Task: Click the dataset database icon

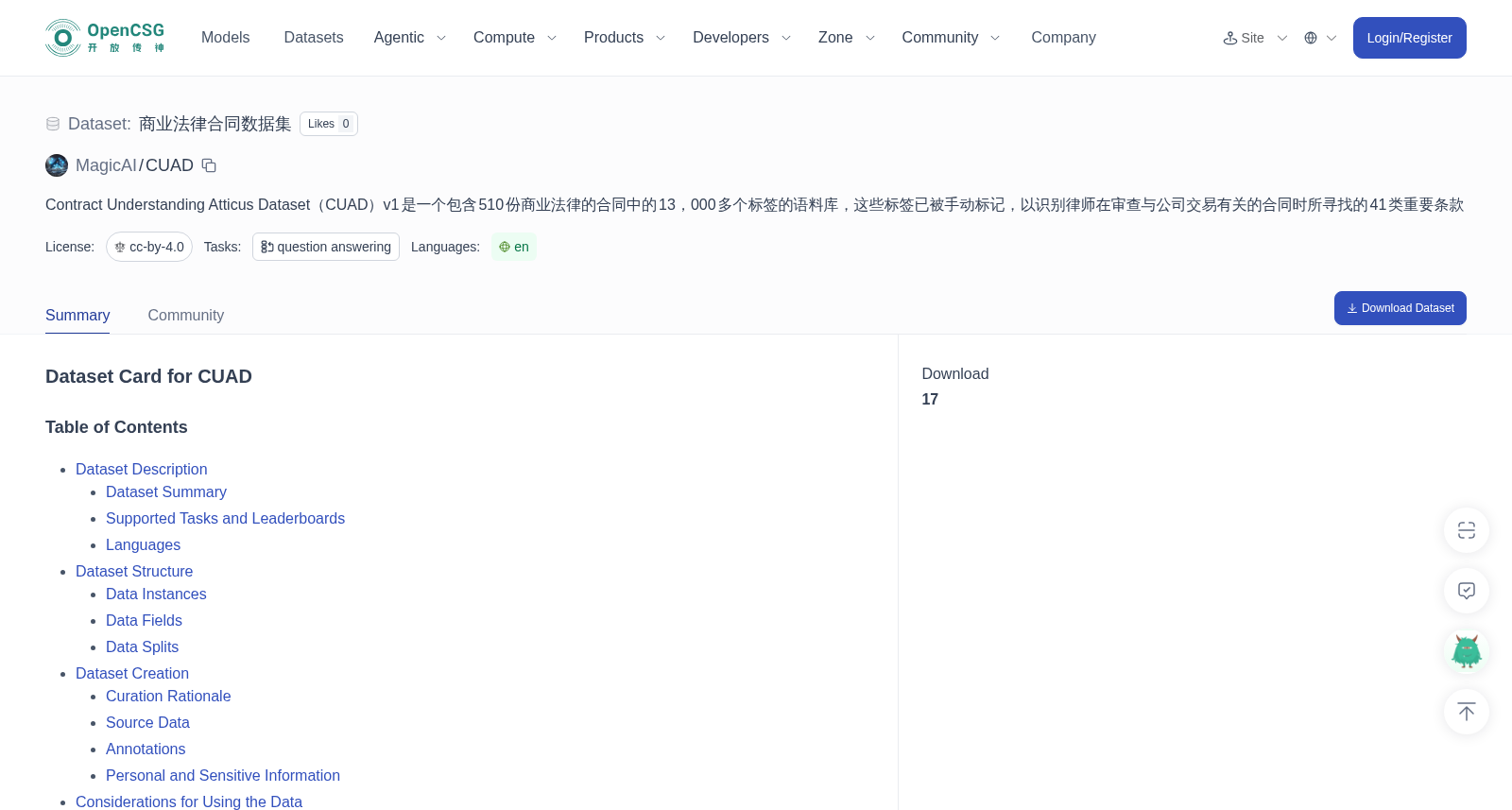Action: [53, 124]
